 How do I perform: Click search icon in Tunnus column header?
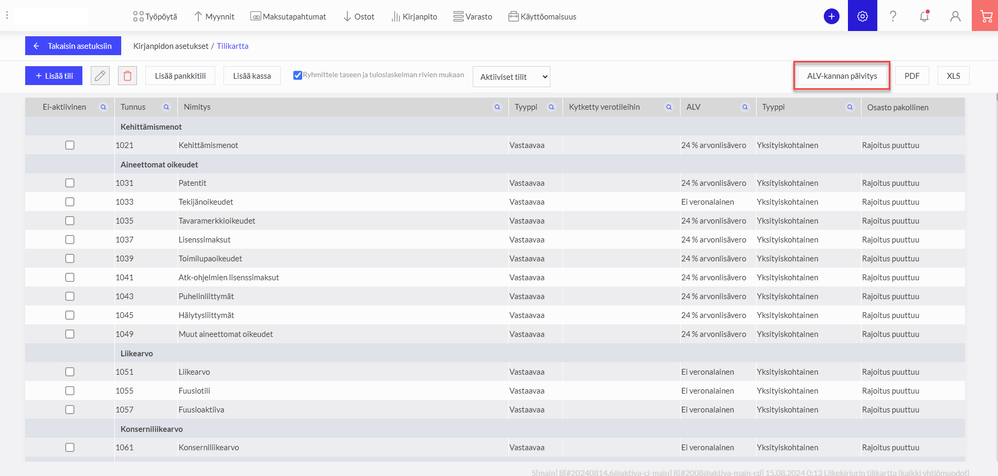[x=166, y=108]
